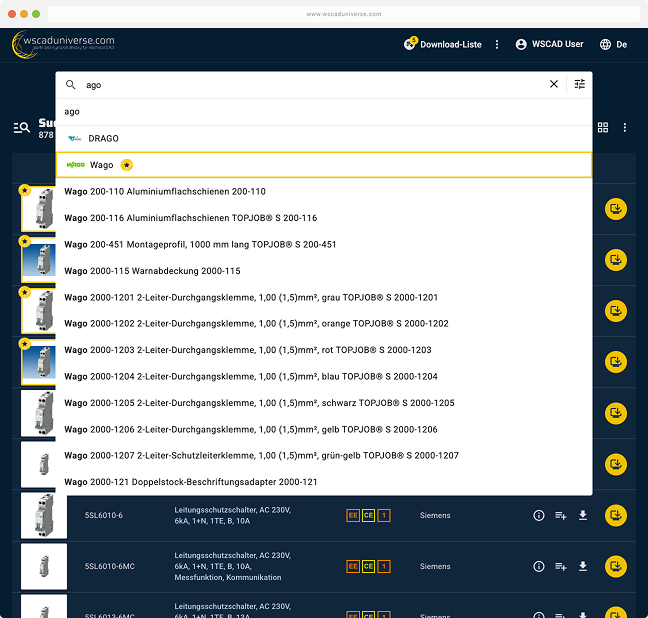Choose suggestion Wago 200-451 Montageprofil

coord(200,244)
